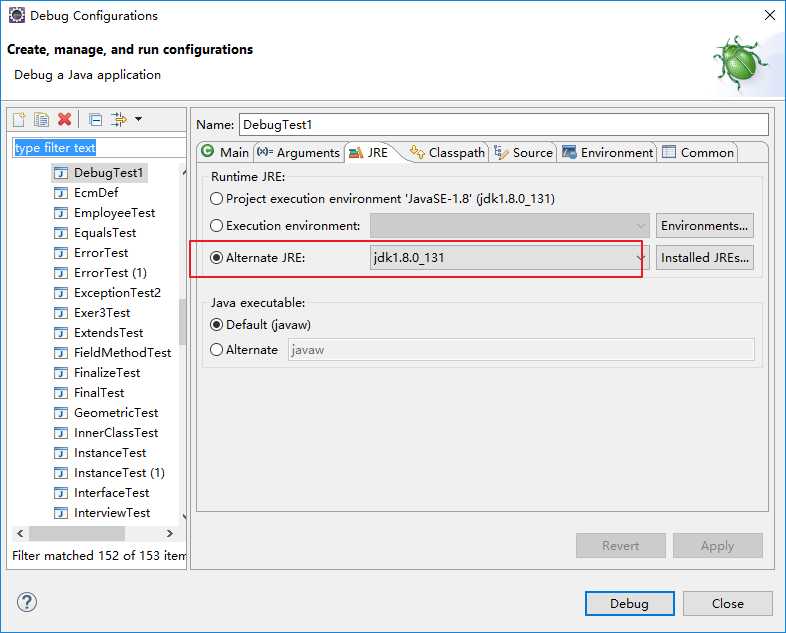
Task: Delete the selected launch configuration
Action: coord(65,120)
